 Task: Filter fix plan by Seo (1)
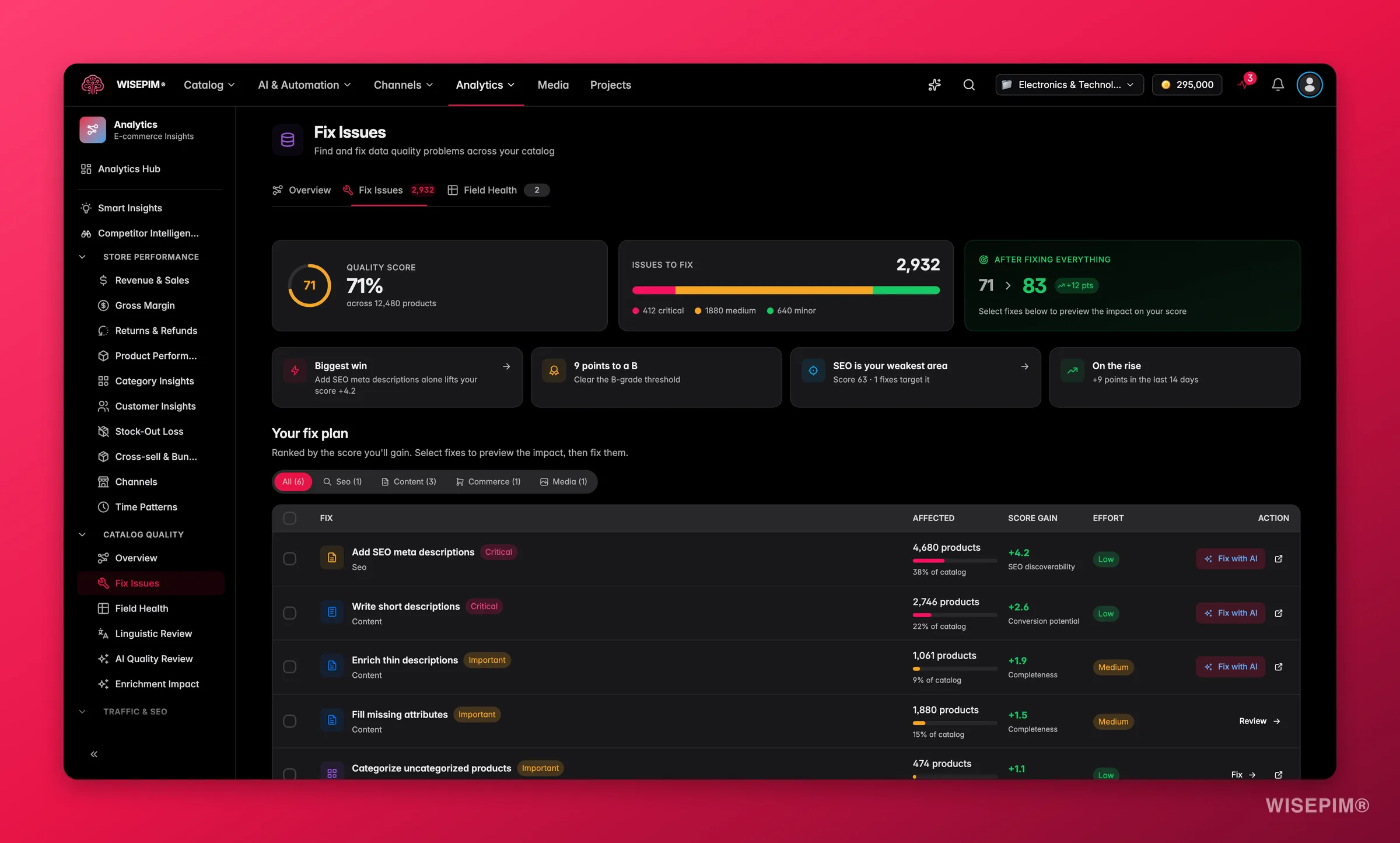click(x=342, y=482)
